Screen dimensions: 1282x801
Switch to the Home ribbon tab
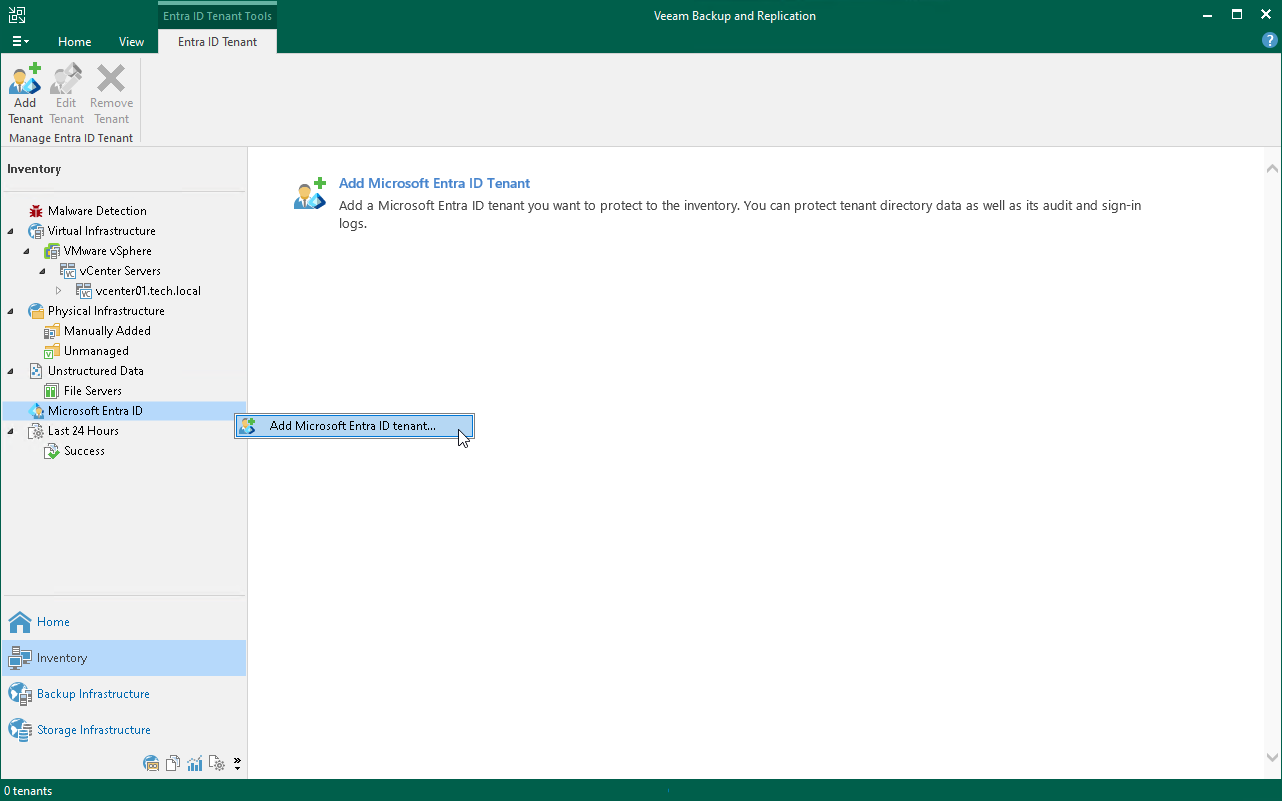tap(75, 42)
